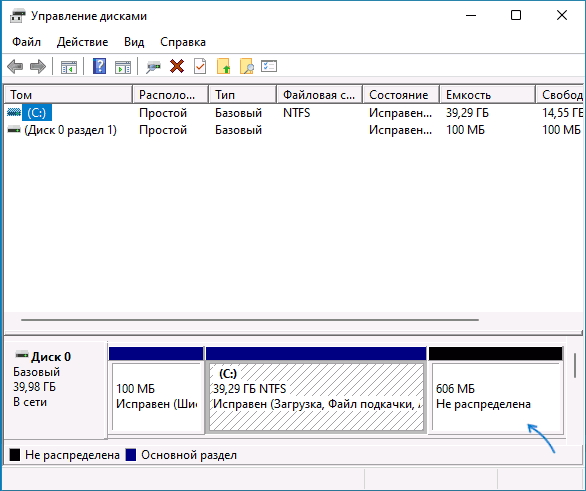Open the Файл menu
586x491 pixels.
click(27, 42)
